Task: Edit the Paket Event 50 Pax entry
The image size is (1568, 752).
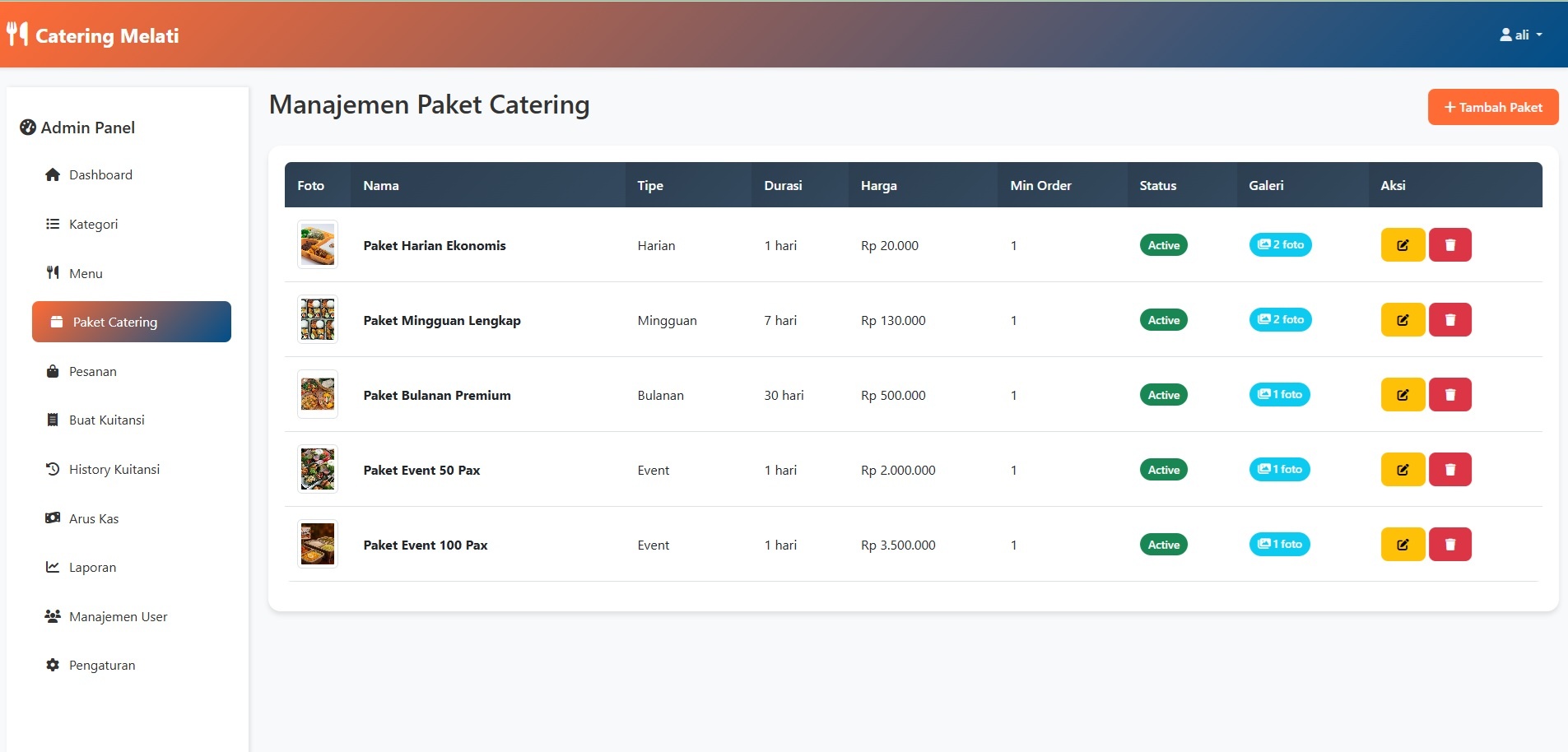Action: tap(1402, 470)
